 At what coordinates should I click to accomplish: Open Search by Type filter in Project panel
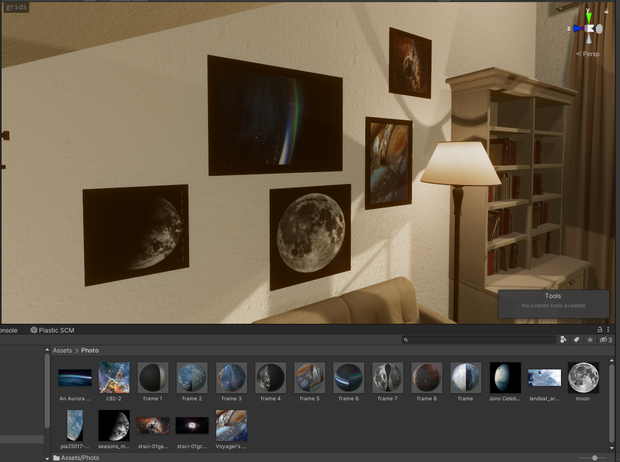(x=563, y=340)
